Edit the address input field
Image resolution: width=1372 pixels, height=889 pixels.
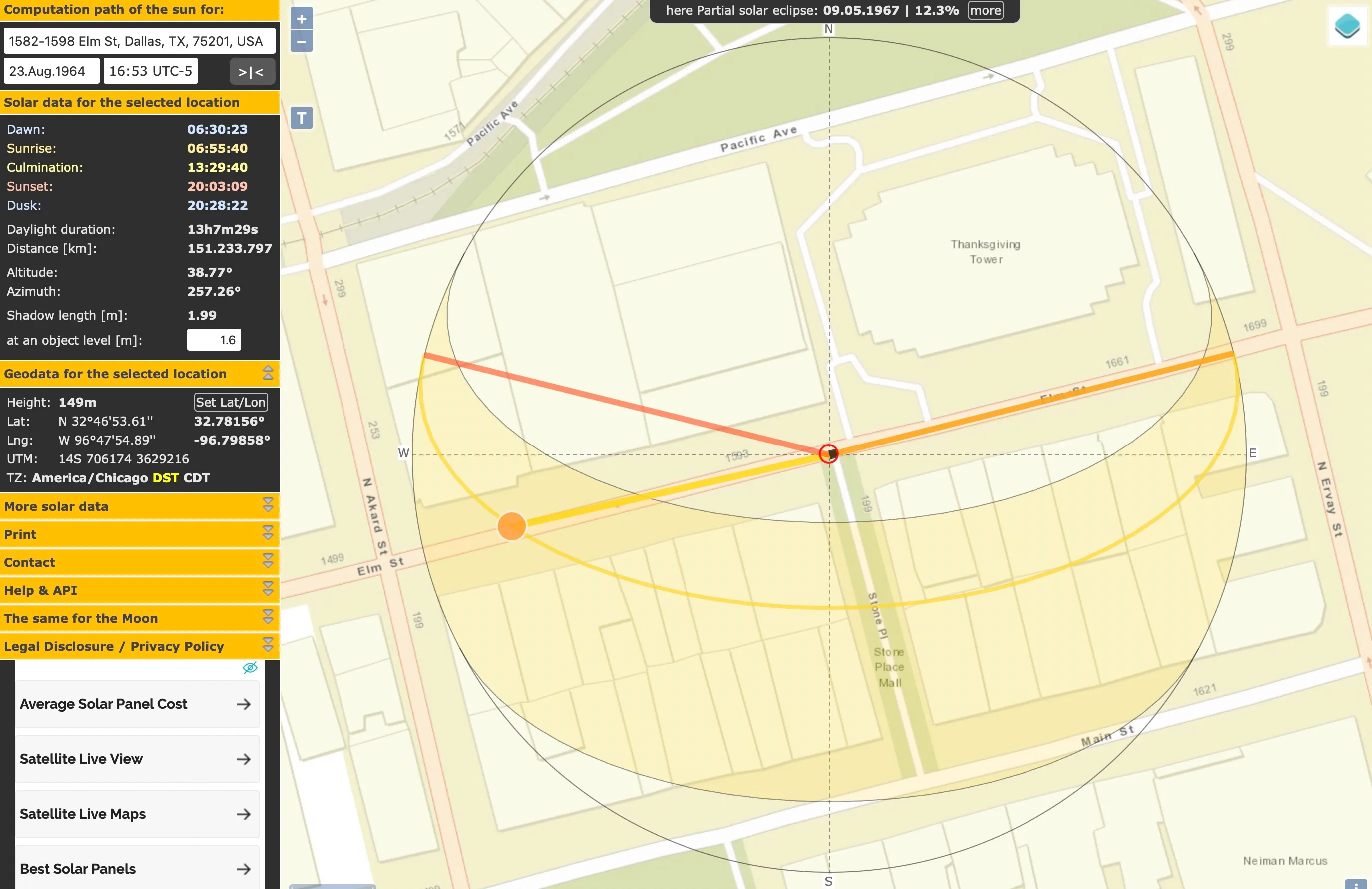coord(139,41)
